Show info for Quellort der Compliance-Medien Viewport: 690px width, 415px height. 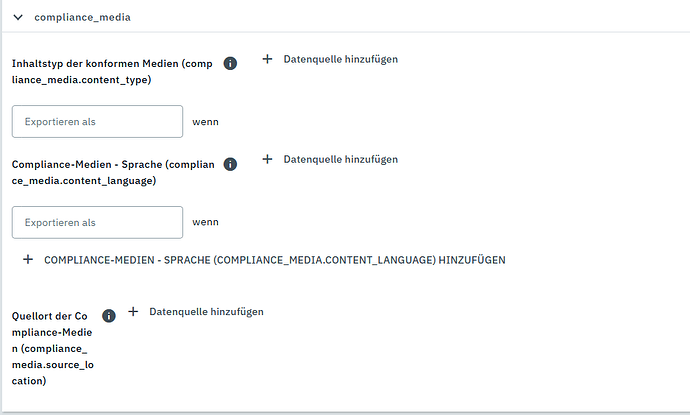[x=109, y=316]
